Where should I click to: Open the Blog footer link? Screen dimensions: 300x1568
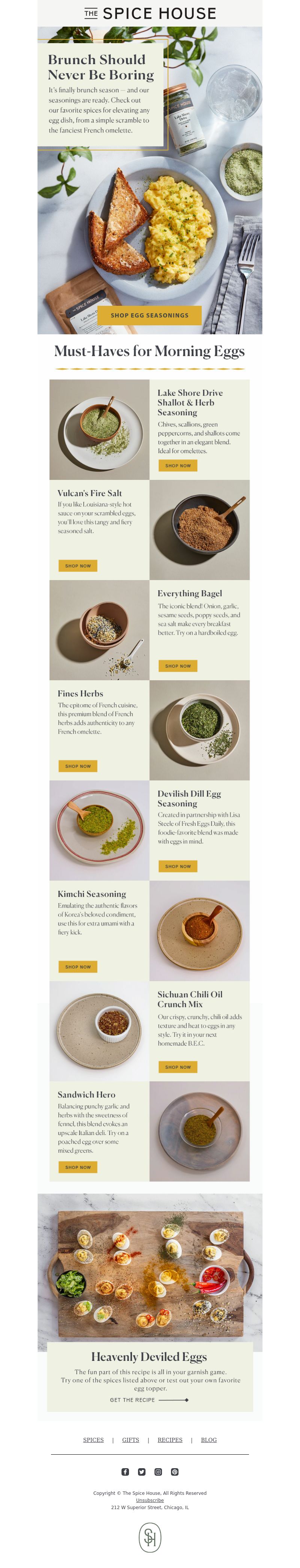(x=209, y=1440)
